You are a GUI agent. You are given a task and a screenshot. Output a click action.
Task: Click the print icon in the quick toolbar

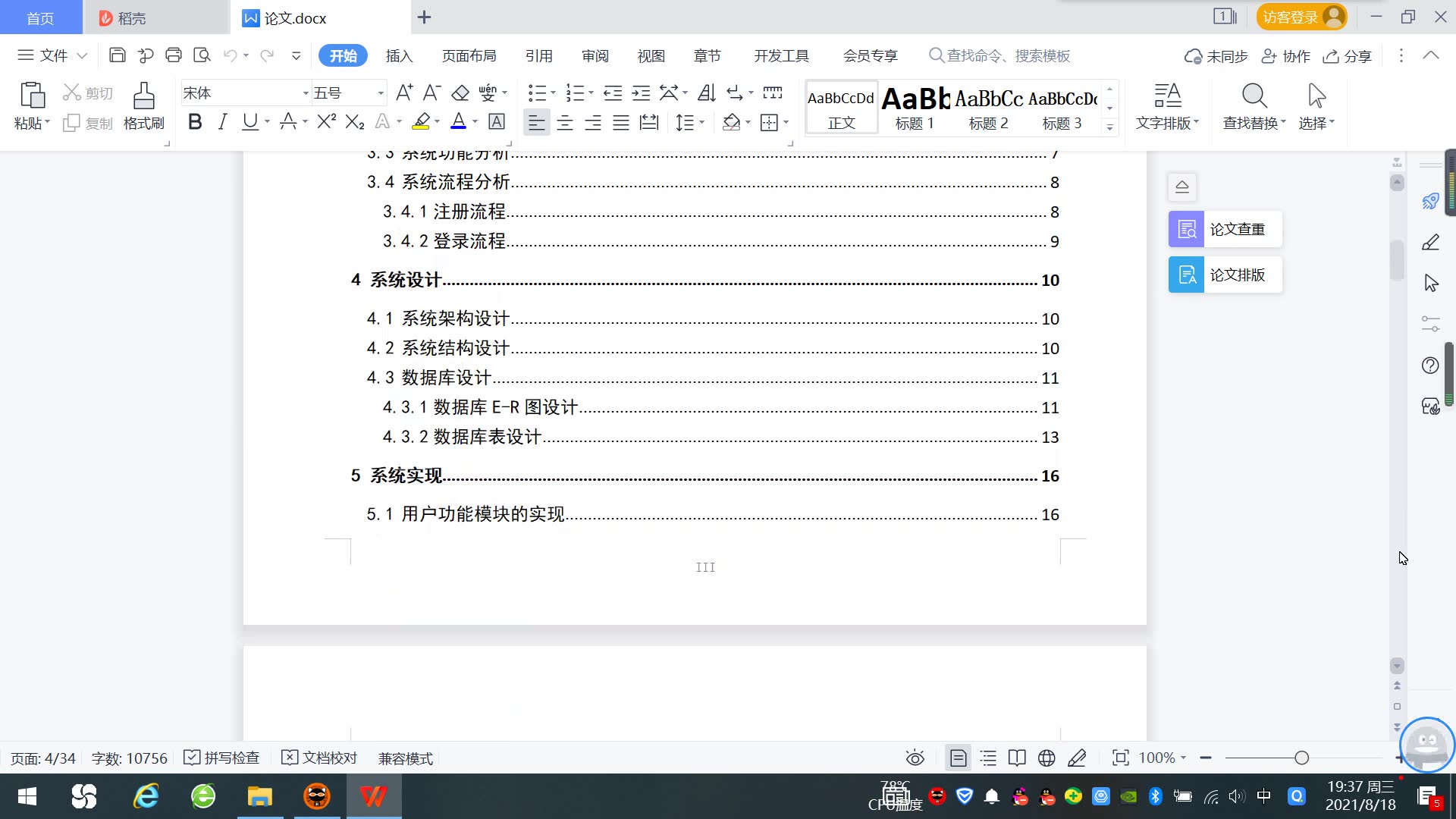(174, 55)
